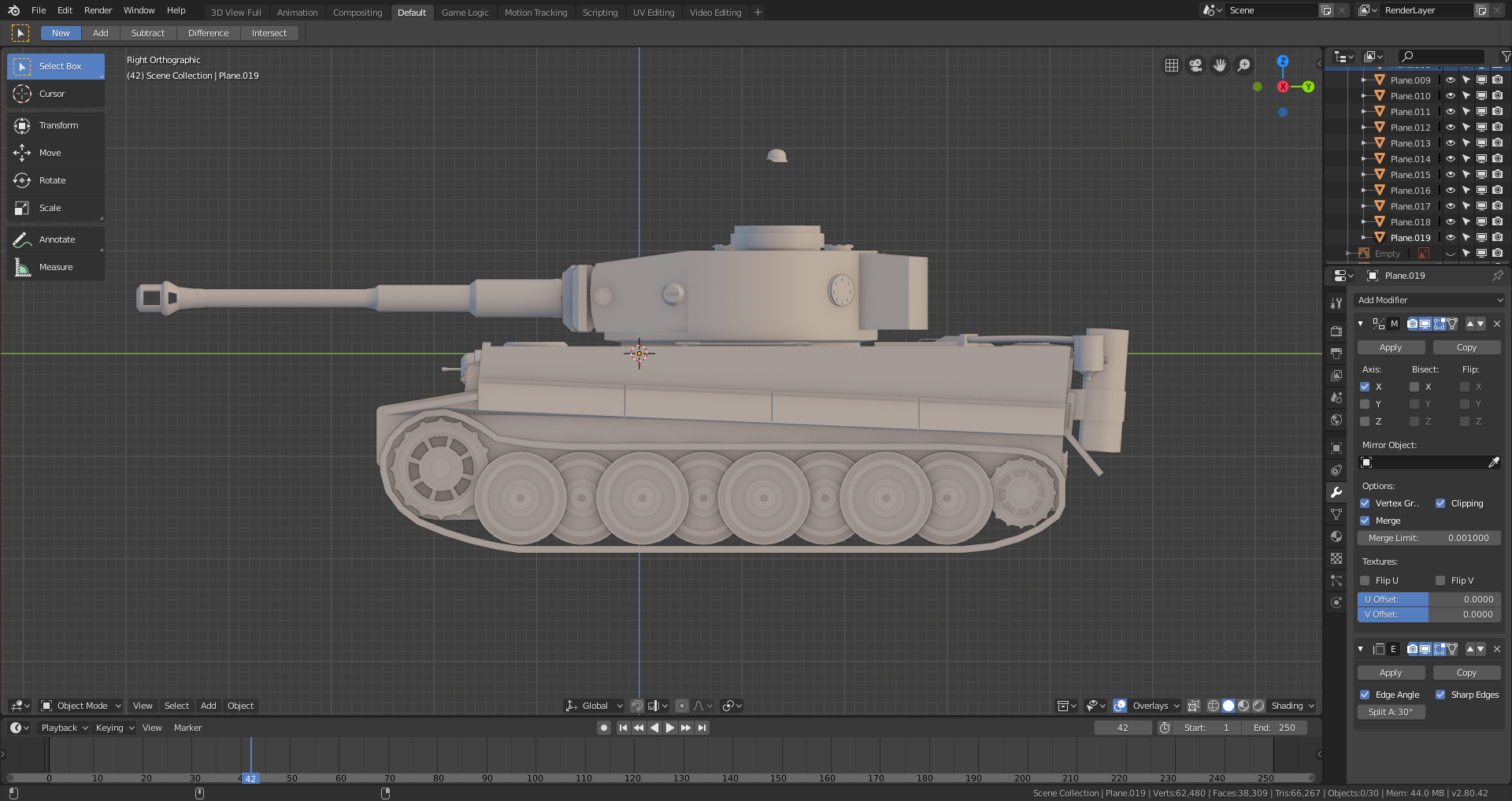Select the Cursor tool
This screenshot has height=801, width=1512.
click(56, 94)
